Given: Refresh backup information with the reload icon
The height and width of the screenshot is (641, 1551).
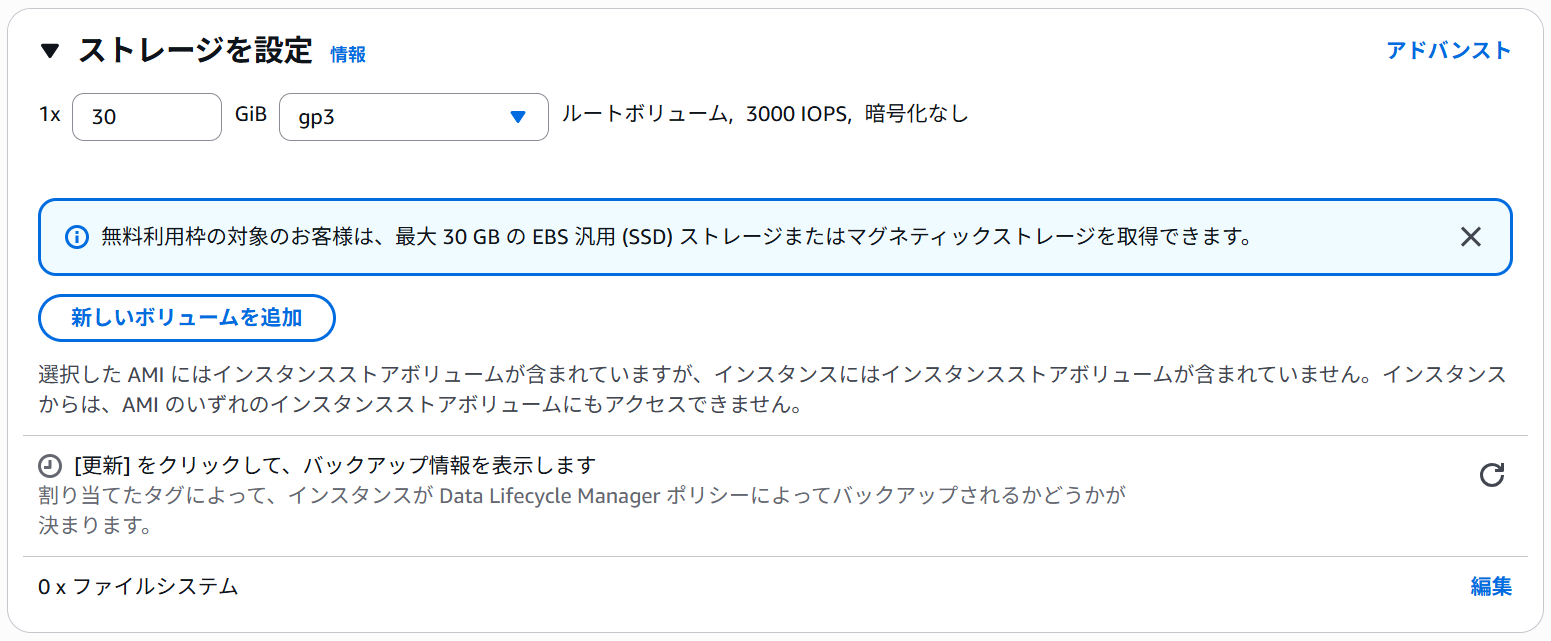Looking at the screenshot, I should click(1491, 475).
